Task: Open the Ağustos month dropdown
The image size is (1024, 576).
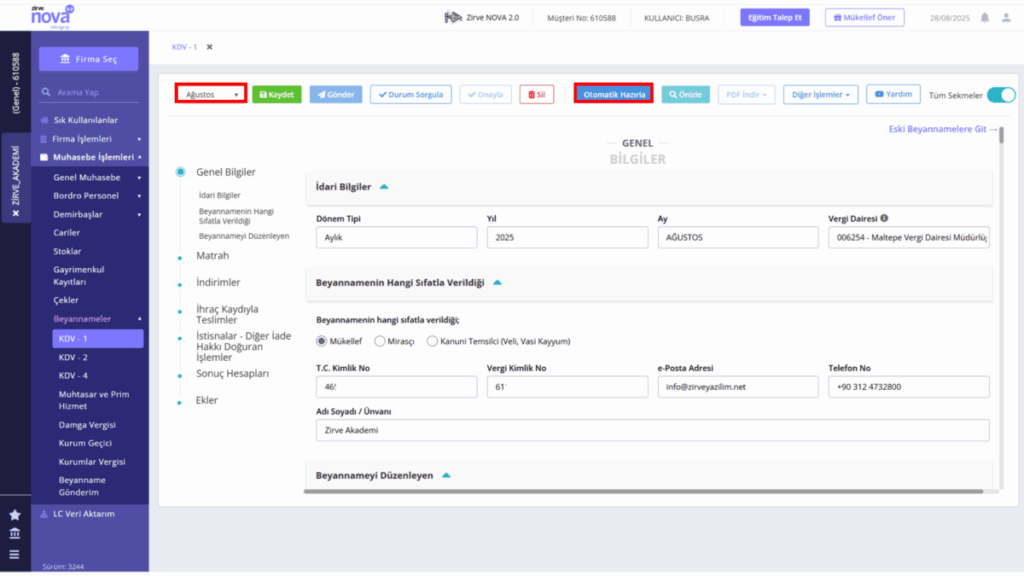Action: [x=211, y=94]
